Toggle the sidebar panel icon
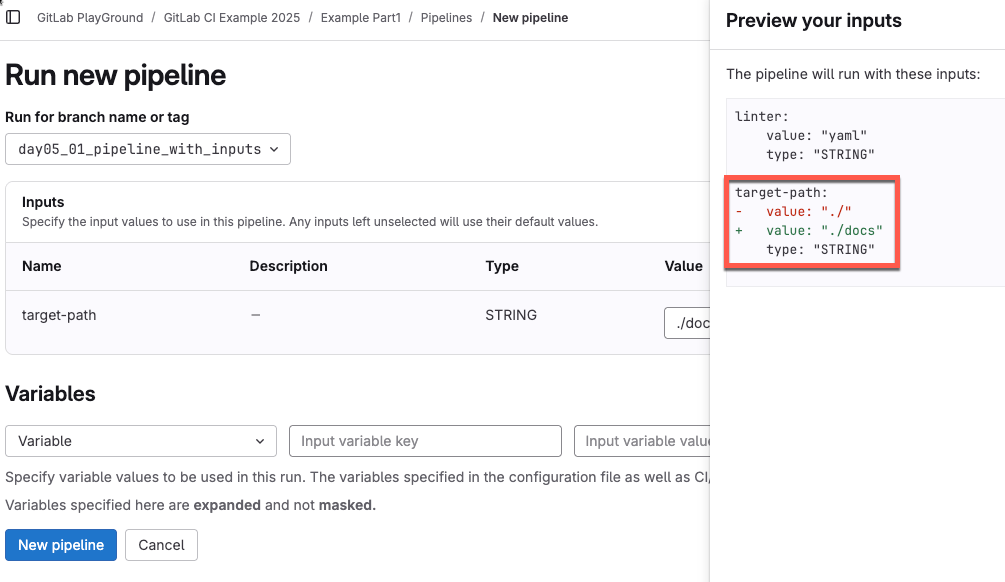 [14, 18]
